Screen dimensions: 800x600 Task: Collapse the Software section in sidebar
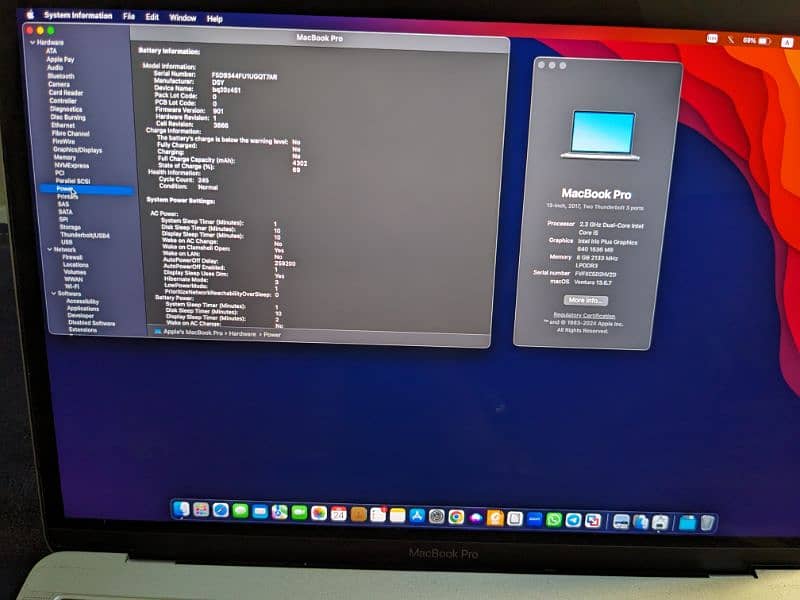tap(53, 293)
